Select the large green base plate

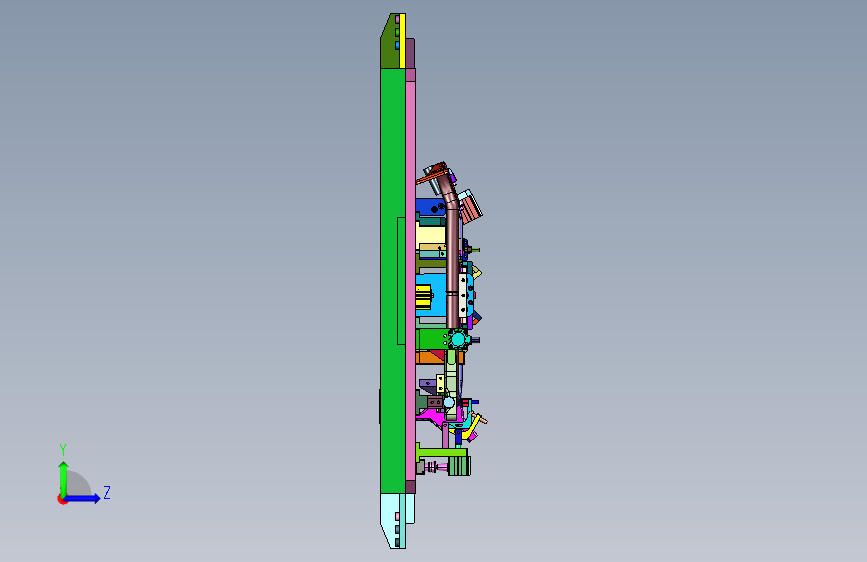pos(393,281)
